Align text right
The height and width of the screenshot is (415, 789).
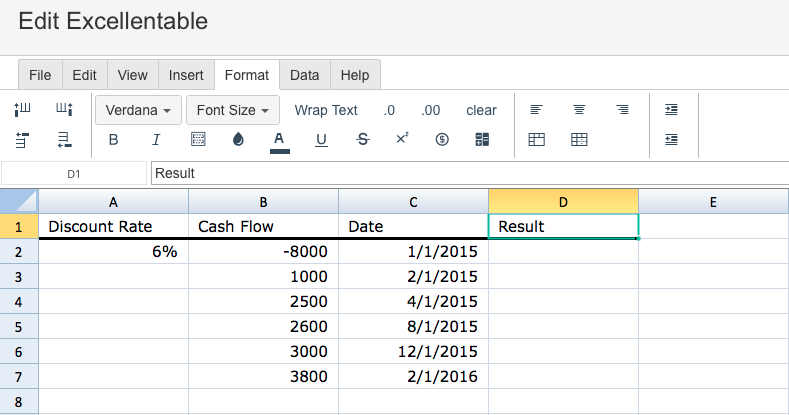click(622, 110)
